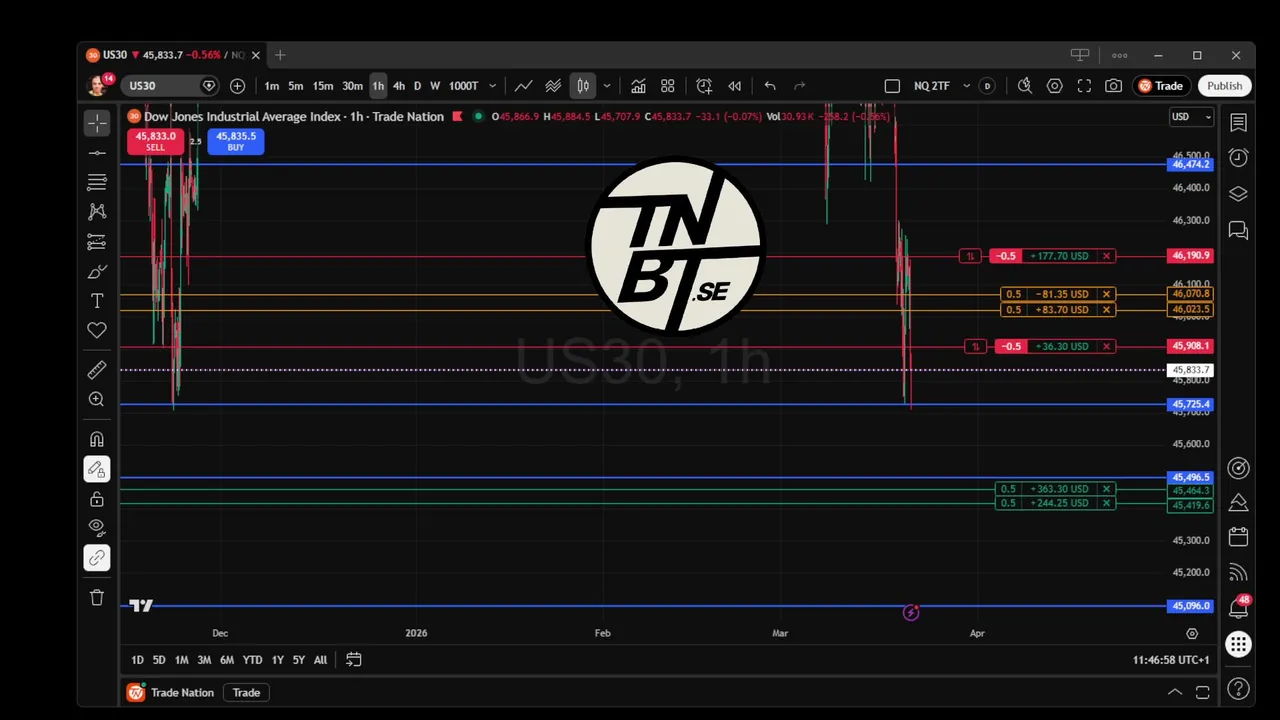Toggle lock all drawings
1280x720 pixels.
(x=97, y=499)
